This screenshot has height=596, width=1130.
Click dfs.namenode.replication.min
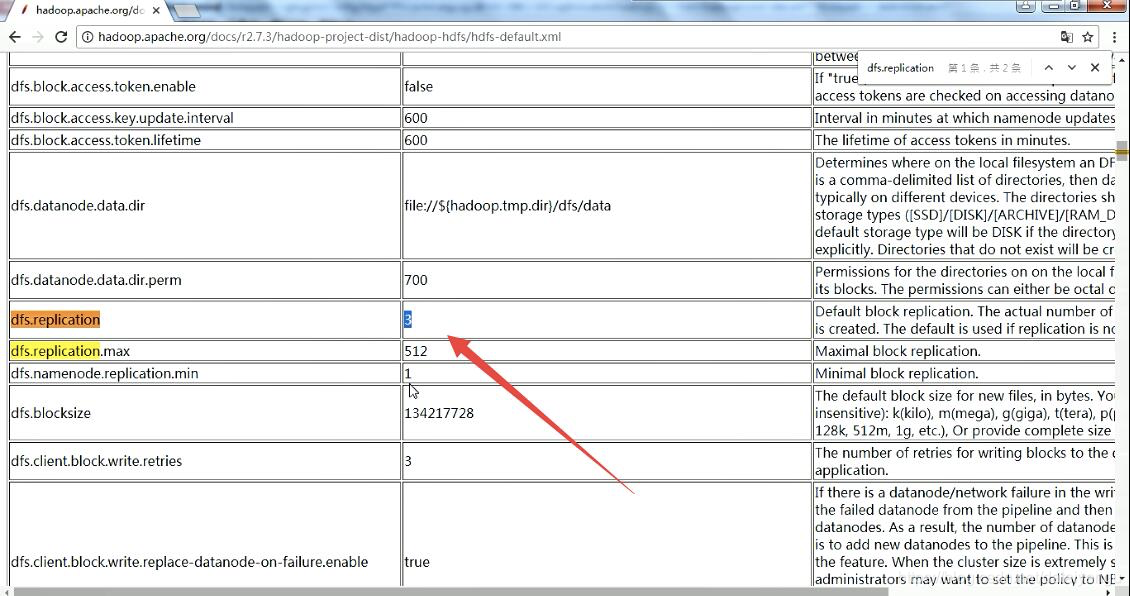coord(104,373)
